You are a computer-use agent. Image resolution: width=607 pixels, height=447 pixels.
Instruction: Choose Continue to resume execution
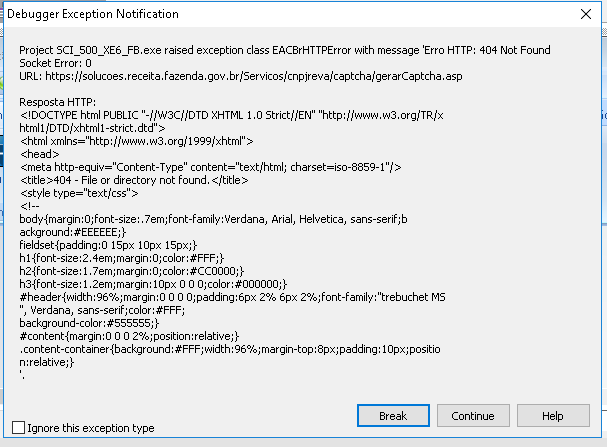pyautogui.click(x=473, y=416)
